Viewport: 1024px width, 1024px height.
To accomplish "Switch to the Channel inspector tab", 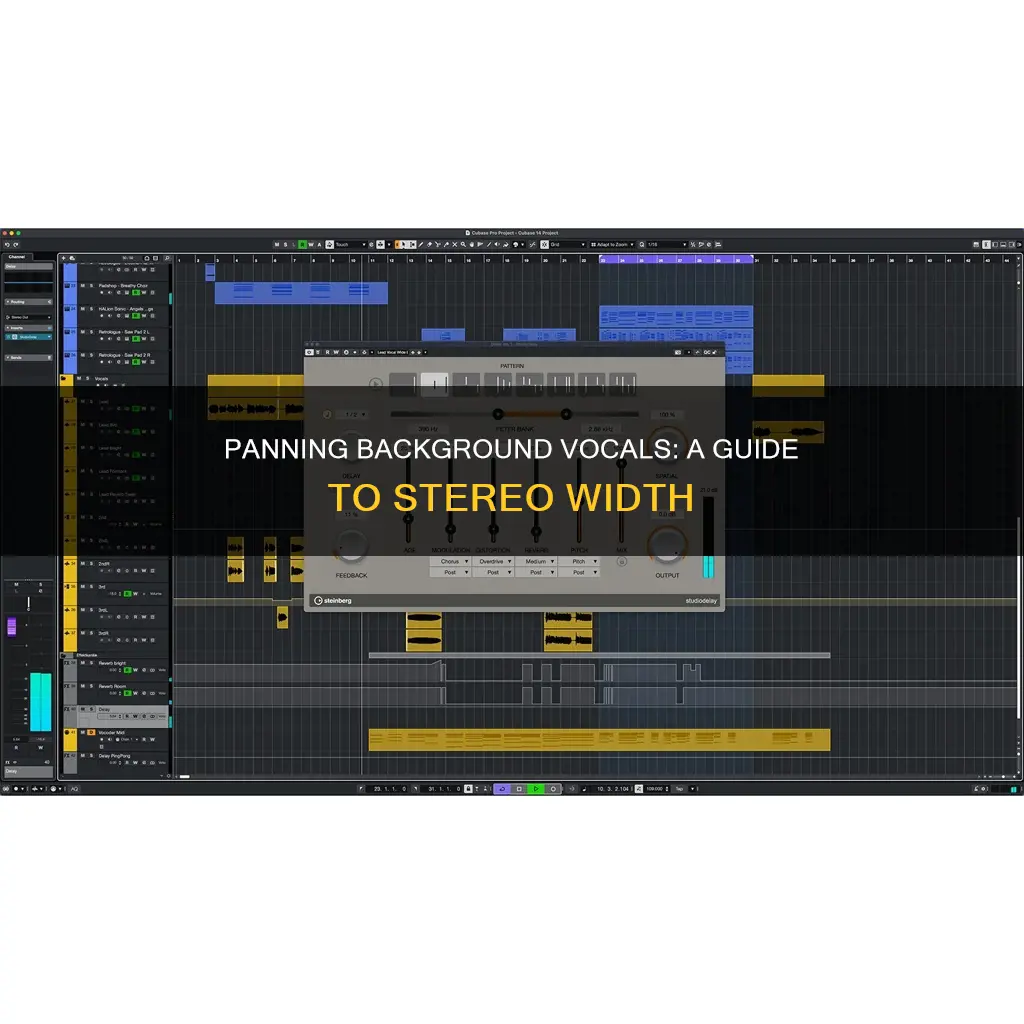I will tap(16, 257).
